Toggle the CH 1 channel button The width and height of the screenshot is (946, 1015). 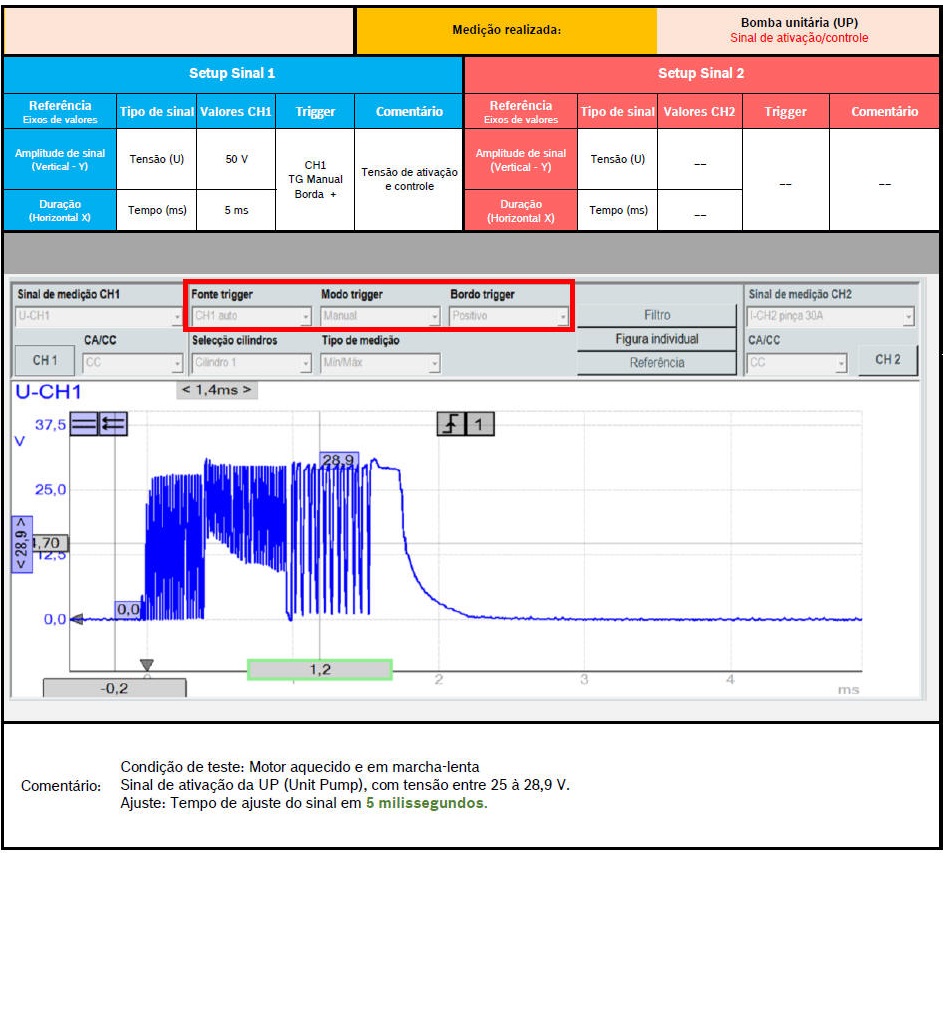(x=45, y=360)
